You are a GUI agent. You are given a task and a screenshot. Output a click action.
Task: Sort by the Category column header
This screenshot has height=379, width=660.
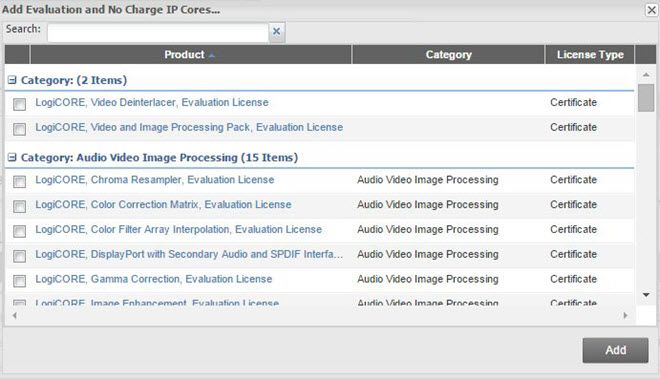tap(448, 55)
